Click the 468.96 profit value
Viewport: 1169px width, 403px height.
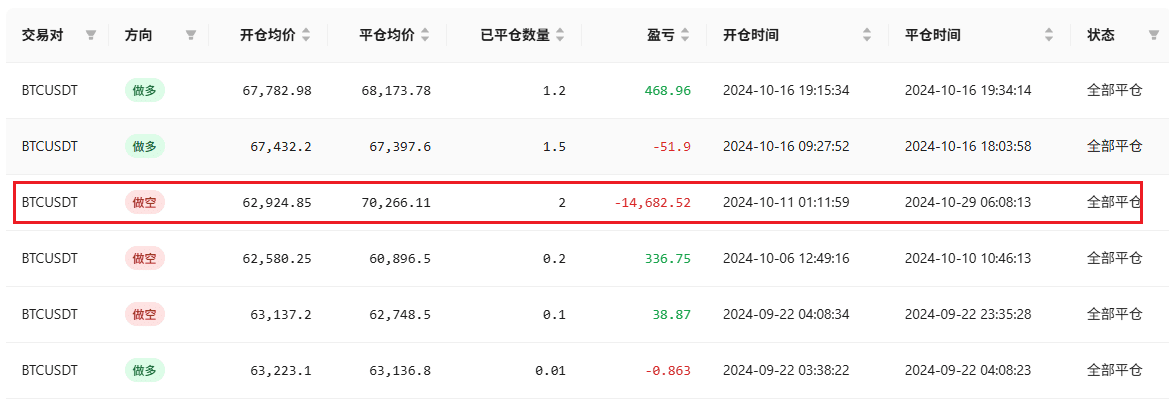(668, 91)
